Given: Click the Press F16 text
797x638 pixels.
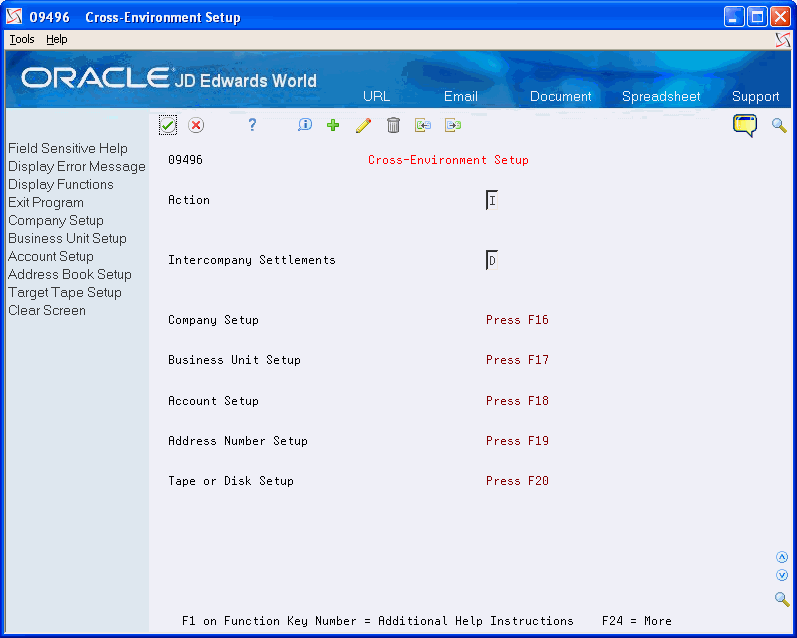Looking at the screenshot, I should point(517,320).
